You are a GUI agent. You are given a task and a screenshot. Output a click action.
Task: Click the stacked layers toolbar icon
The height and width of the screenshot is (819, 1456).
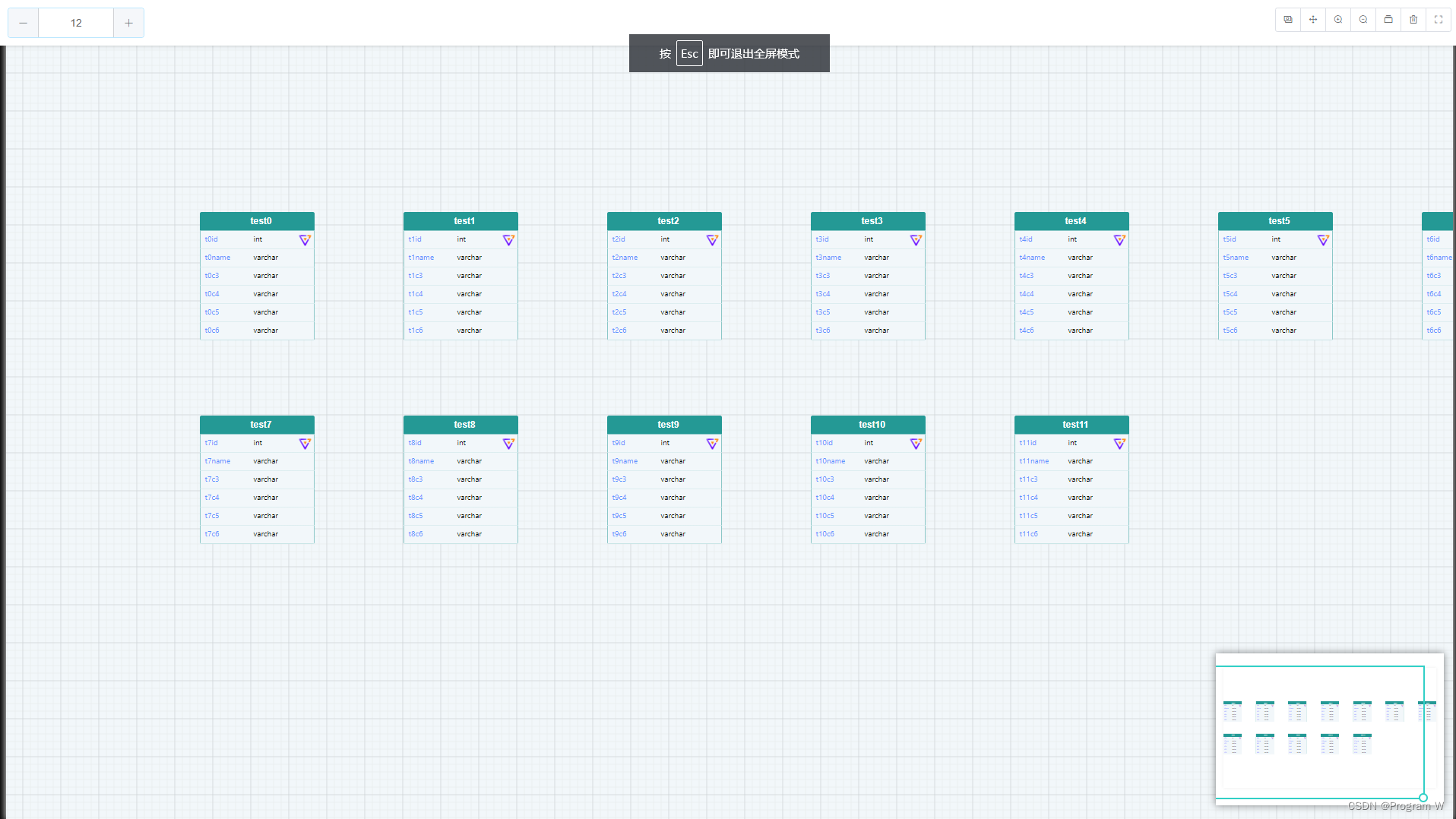(1388, 20)
